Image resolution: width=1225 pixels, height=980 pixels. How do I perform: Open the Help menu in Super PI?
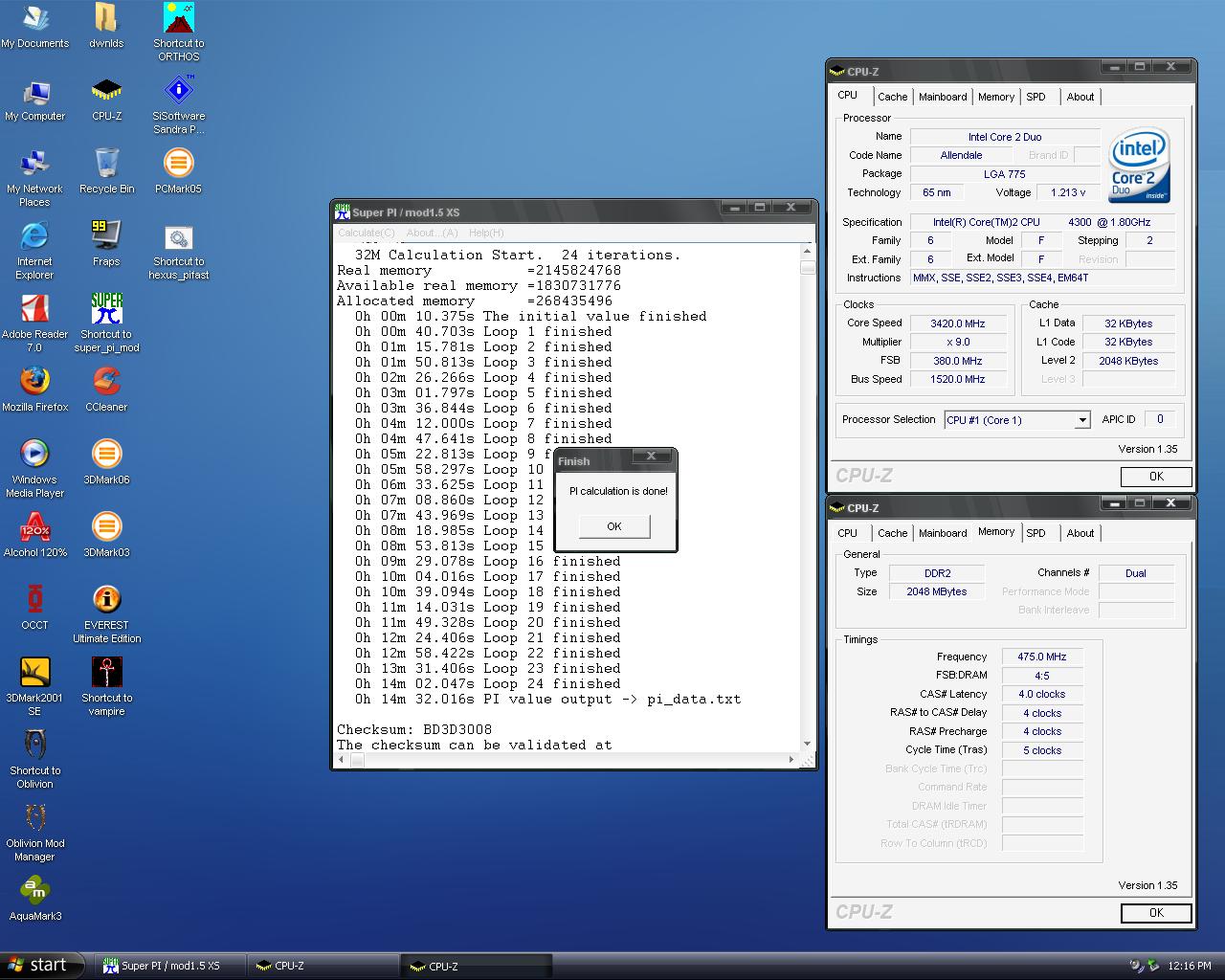pos(486,233)
